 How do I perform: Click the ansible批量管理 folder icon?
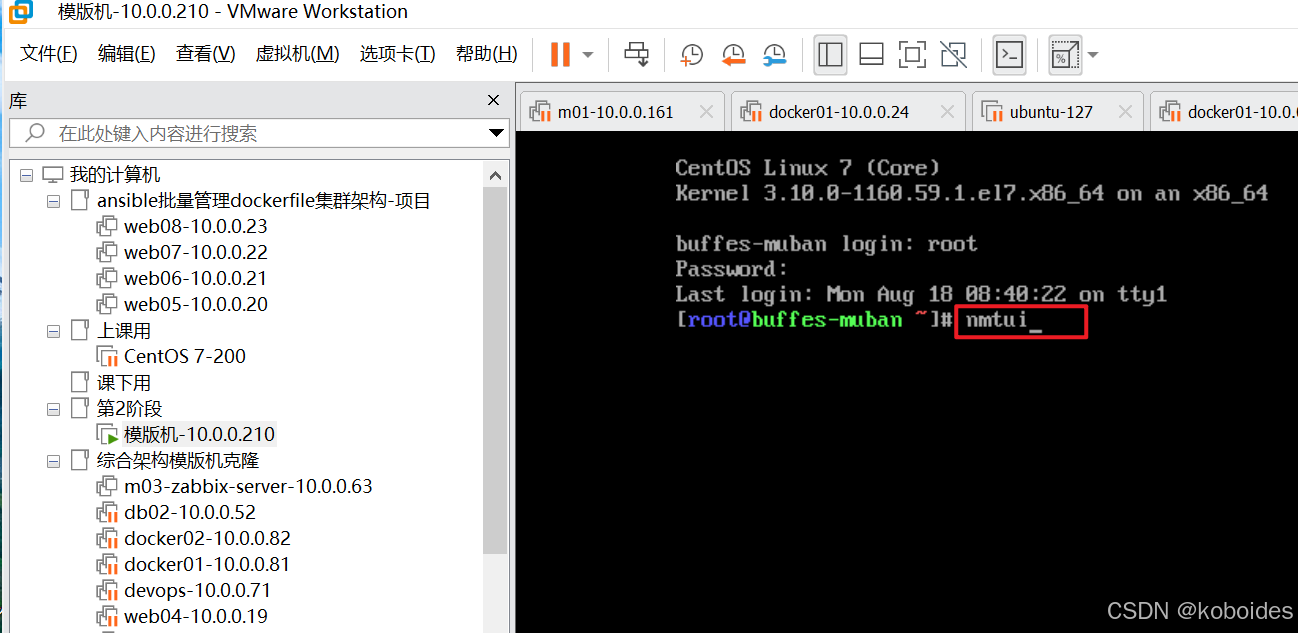click(80, 201)
